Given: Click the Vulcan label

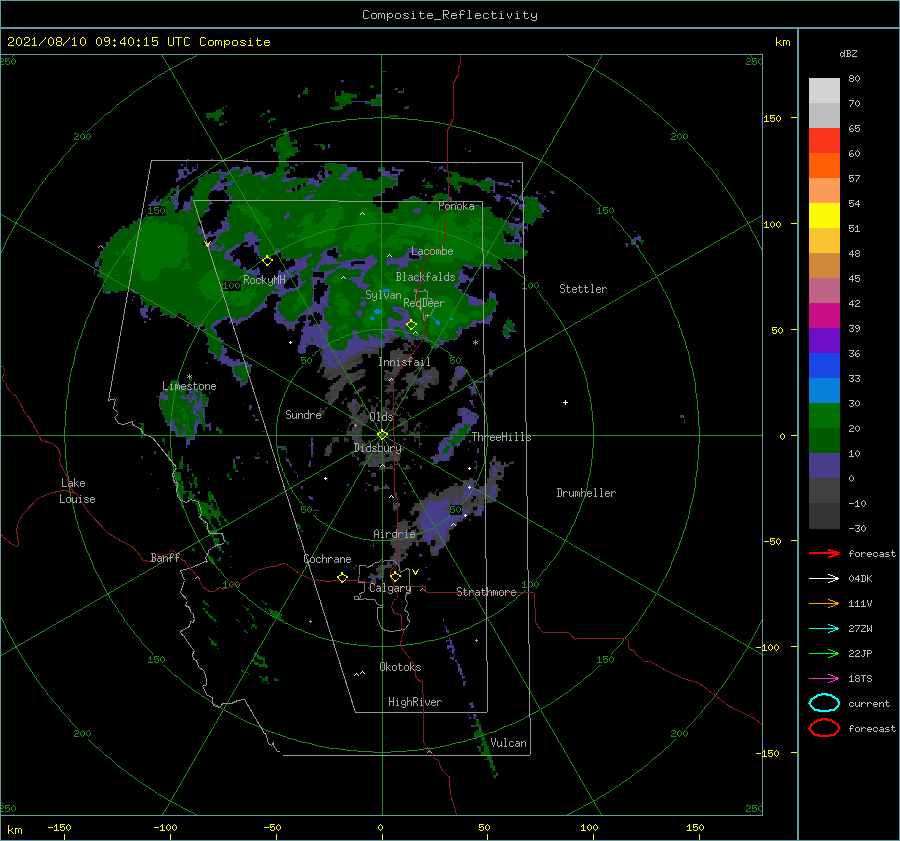Looking at the screenshot, I should pos(508,743).
